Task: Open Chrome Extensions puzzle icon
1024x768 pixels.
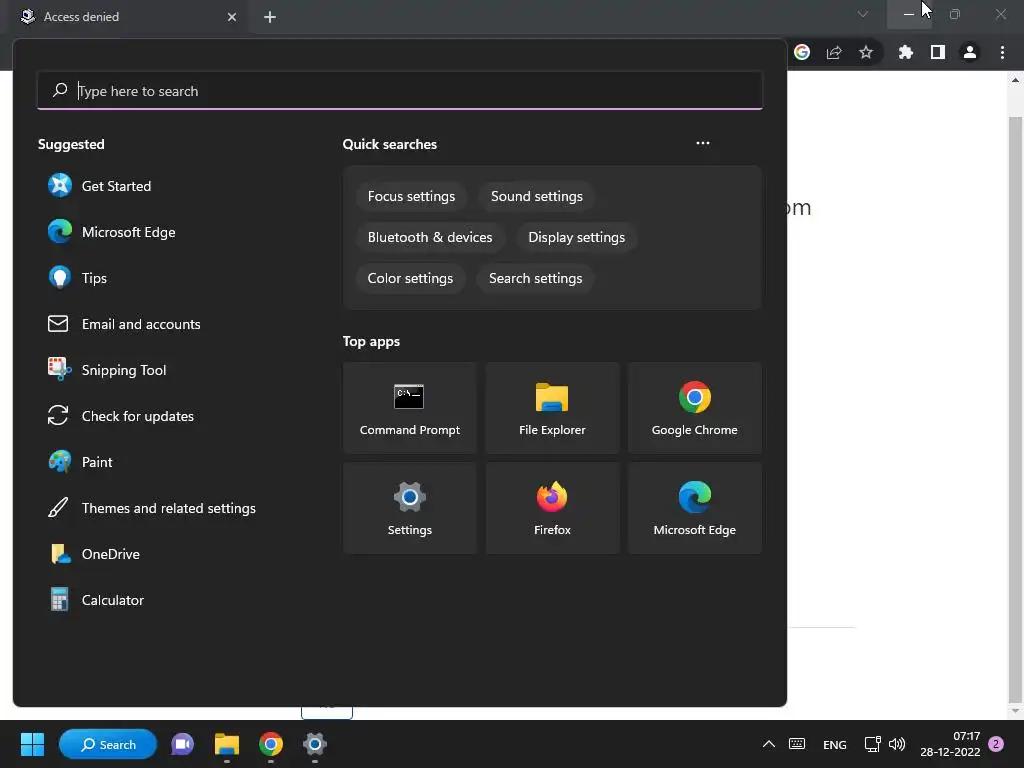Action: point(906,52)
